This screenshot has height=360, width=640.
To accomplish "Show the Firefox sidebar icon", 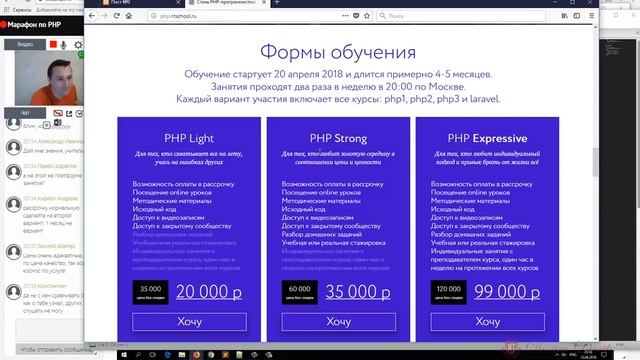I will (577, 16).
